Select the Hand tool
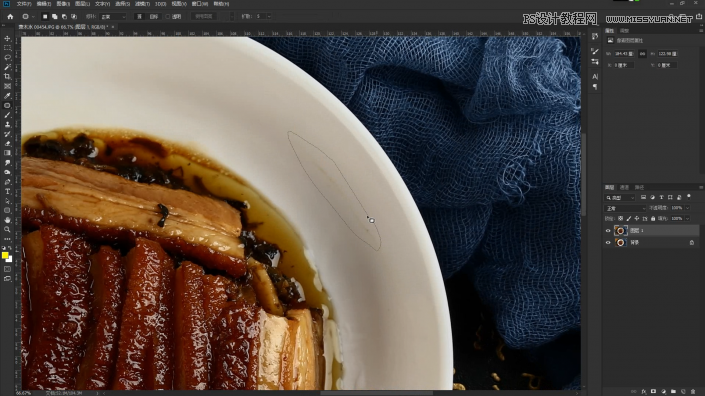This screenshot has width=705, height=396. tap(7, 220)
